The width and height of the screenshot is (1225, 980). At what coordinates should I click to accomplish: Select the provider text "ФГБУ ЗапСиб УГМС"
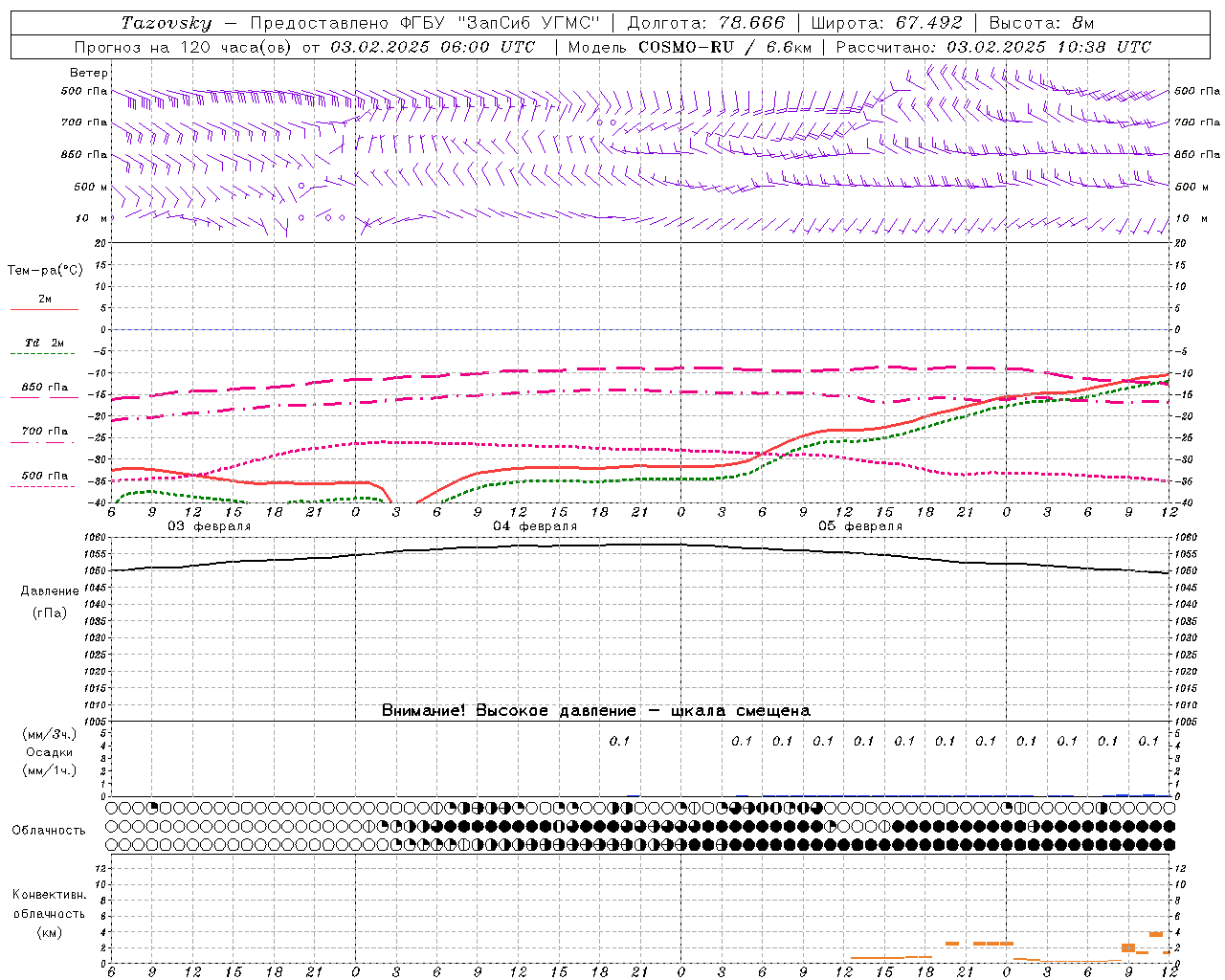click(x=500, y=23)
